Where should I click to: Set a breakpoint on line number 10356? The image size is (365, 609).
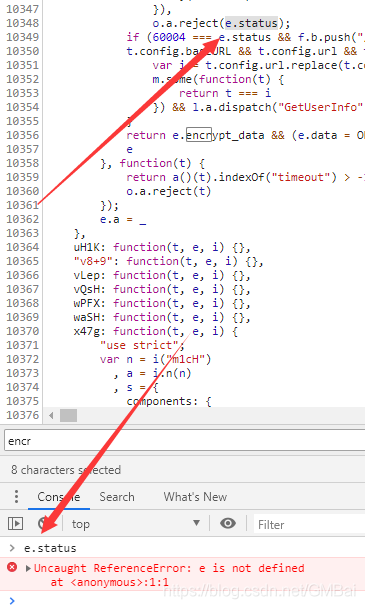(x=23, y=135)
